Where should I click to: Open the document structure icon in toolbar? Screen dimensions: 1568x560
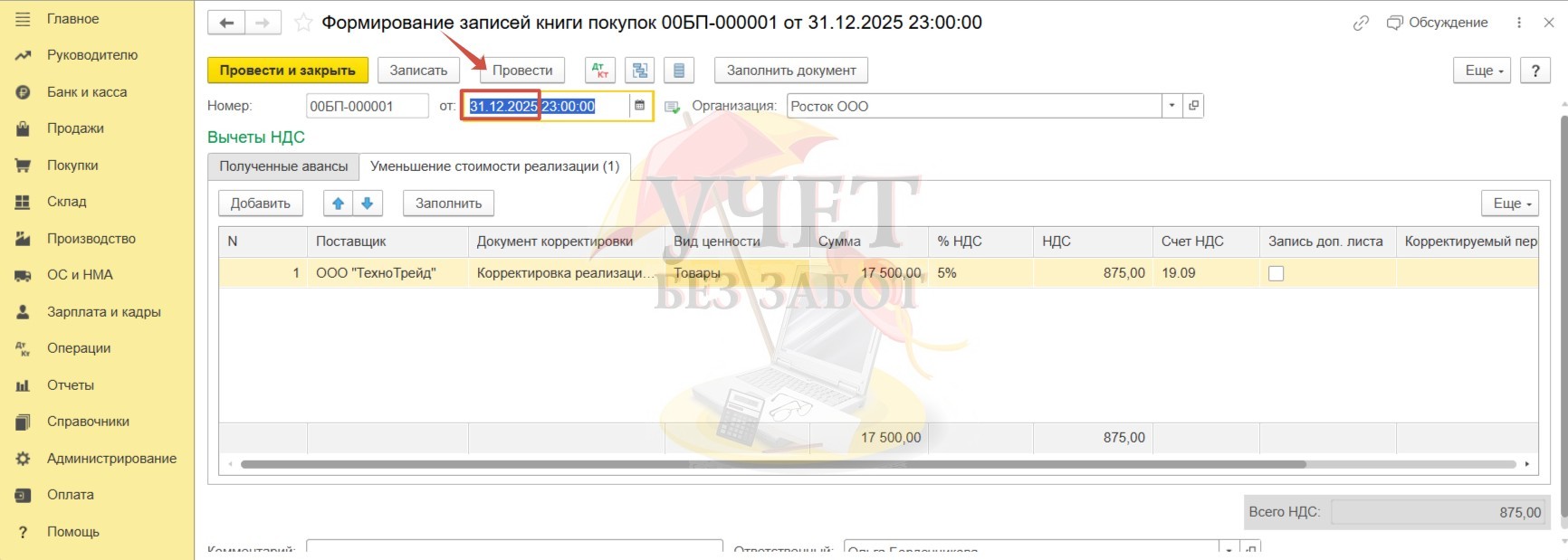click(x=640, y=71)
